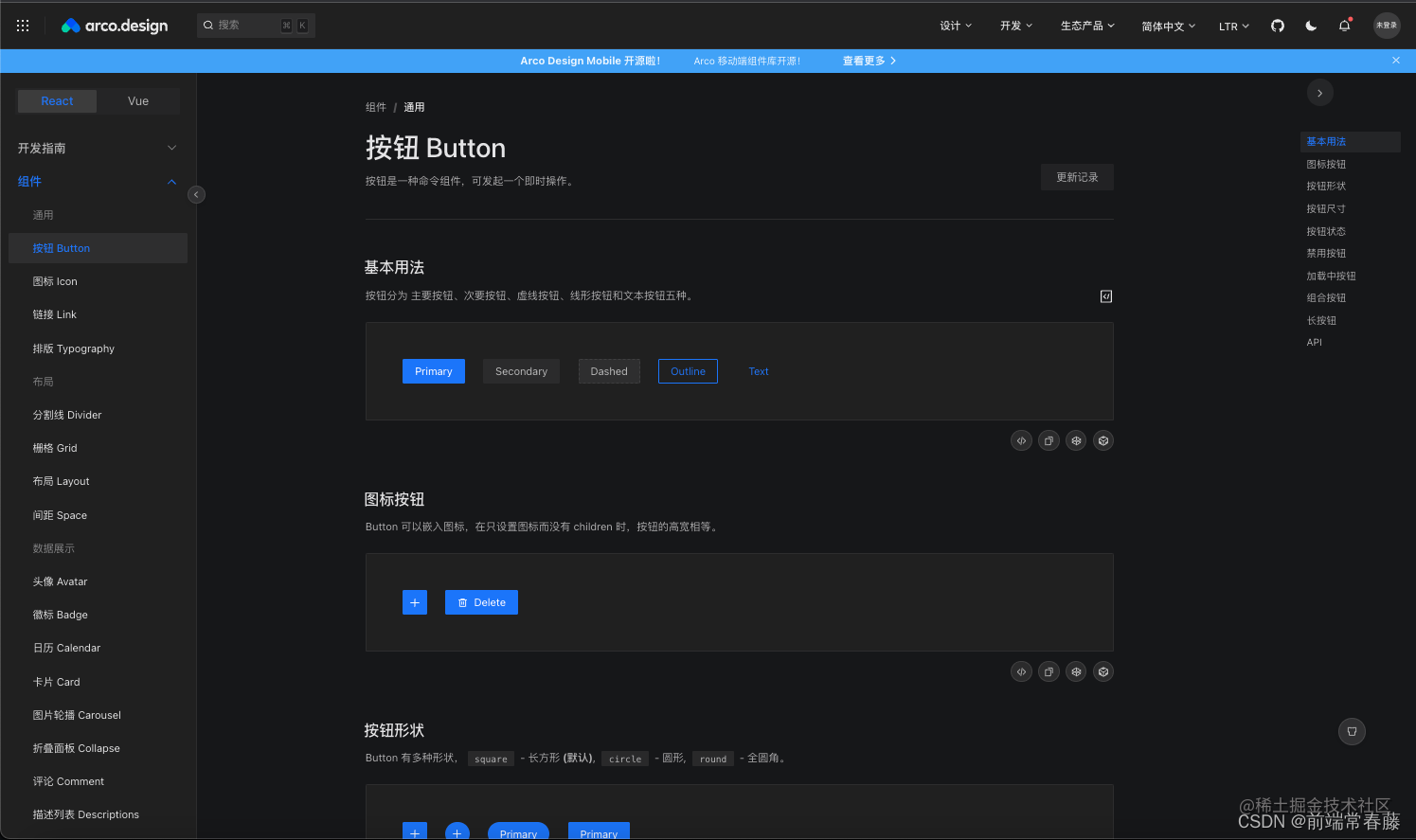Expand the 开发指南 sidebar section
Viewport: 1416px width, 840px height.
point(98,148)
